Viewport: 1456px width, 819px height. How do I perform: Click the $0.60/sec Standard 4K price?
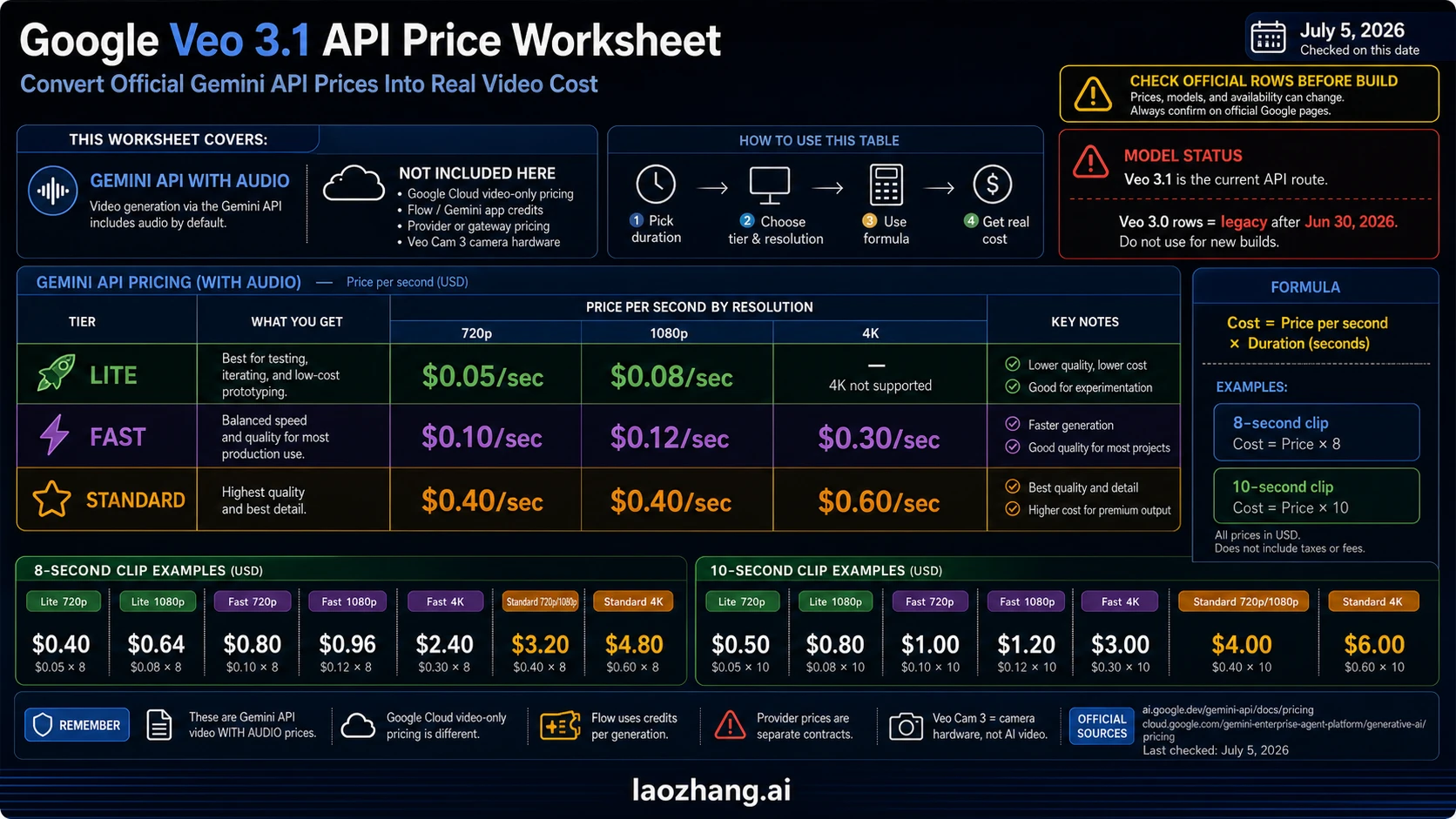(x=879, y=501)
